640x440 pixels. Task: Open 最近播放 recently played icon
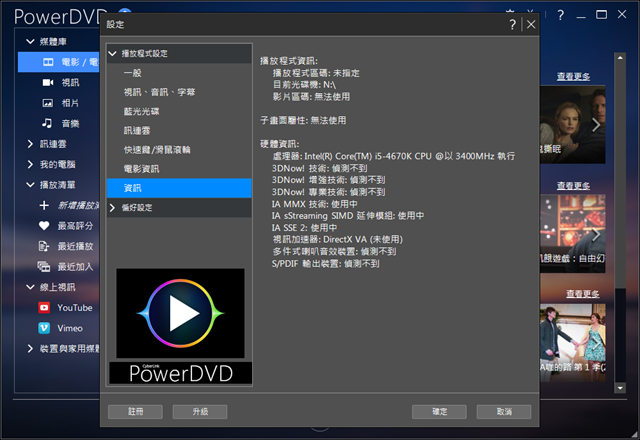(44, 246)
